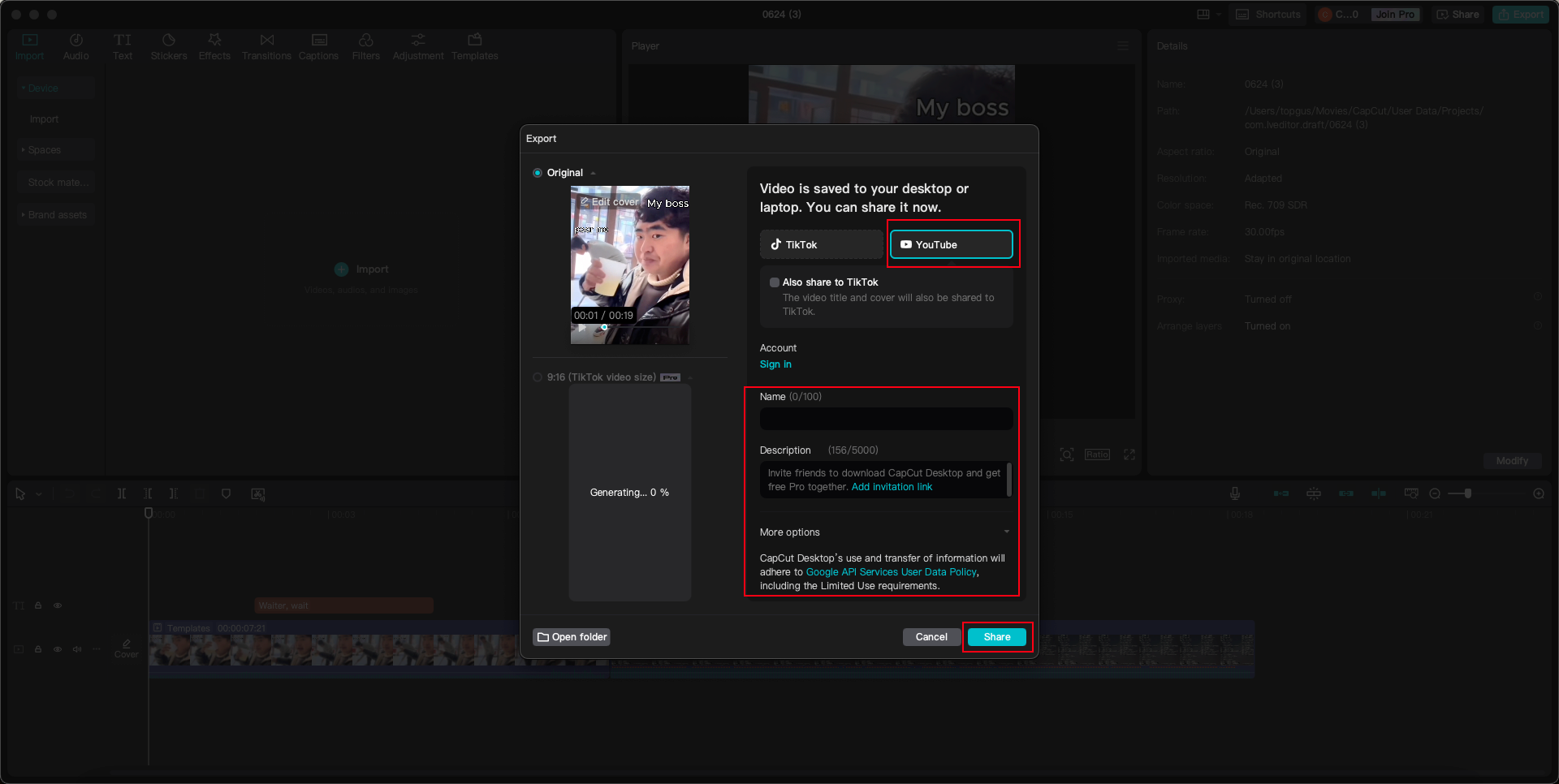Focus the video Name input field

pyautogui.click(x=886, y=419)
